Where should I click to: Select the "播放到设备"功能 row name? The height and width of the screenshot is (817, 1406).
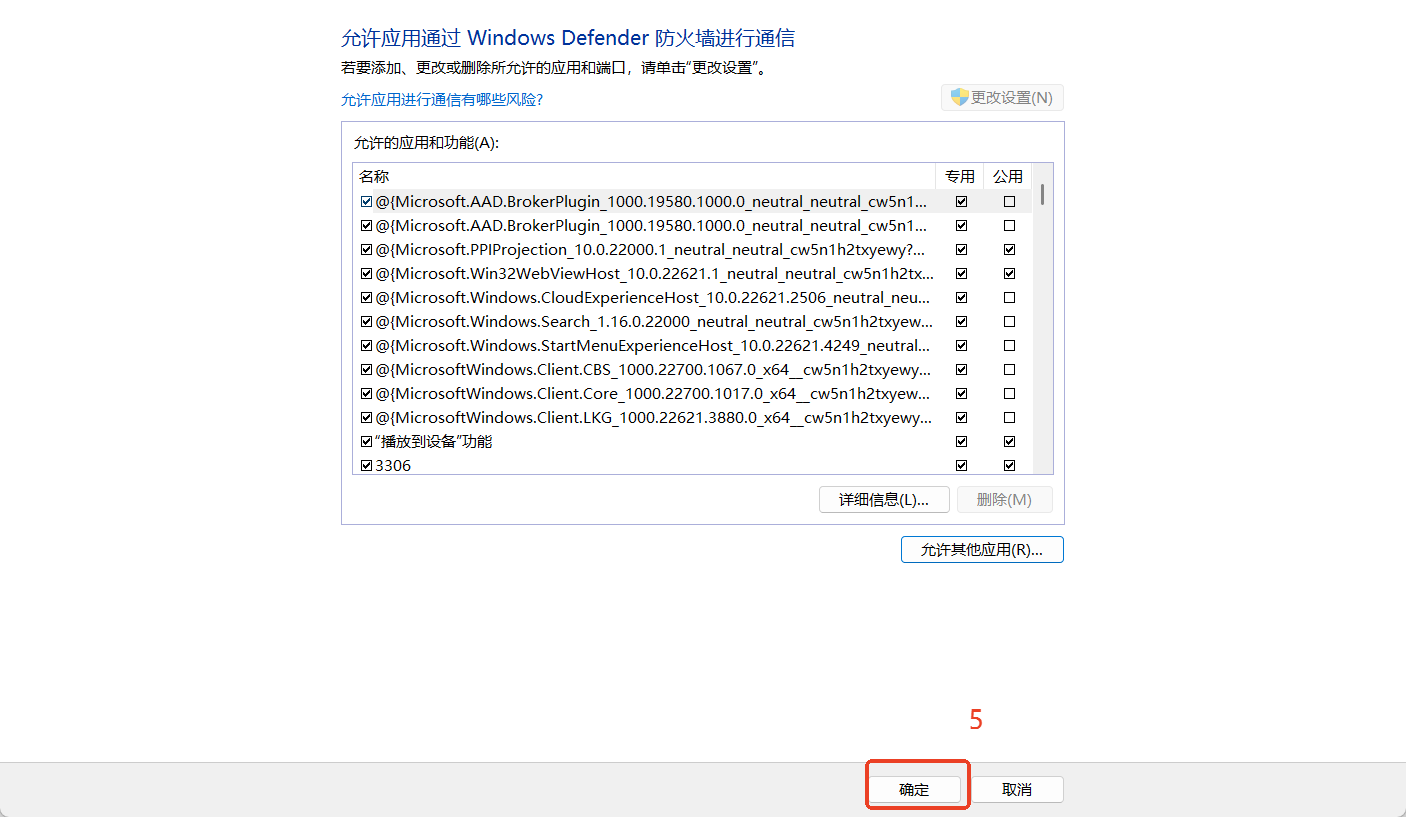(434, 441)
